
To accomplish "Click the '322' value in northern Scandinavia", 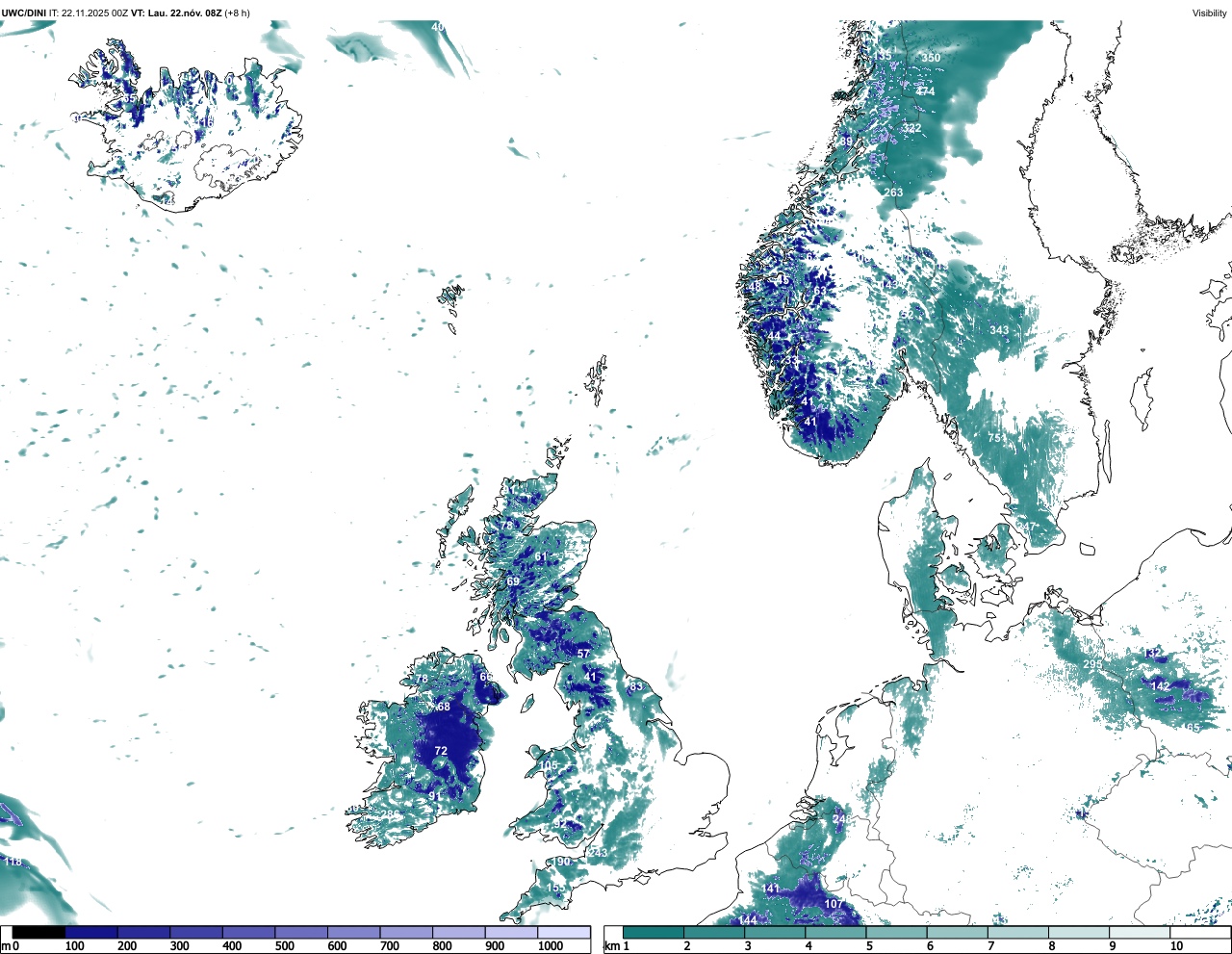I will [x=911, y=128].
